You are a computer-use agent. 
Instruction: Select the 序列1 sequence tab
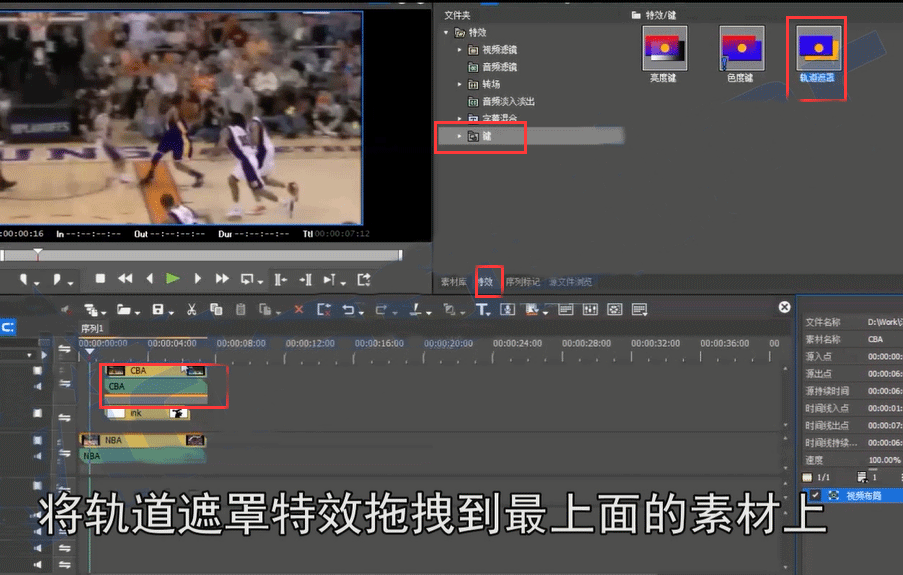click(x=92, y=328)
